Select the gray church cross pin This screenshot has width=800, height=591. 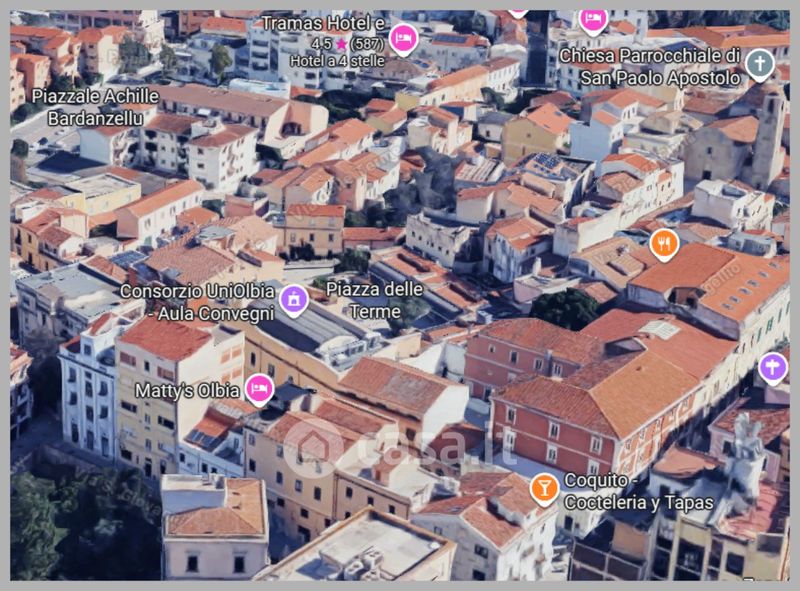(x=759, y=64)
